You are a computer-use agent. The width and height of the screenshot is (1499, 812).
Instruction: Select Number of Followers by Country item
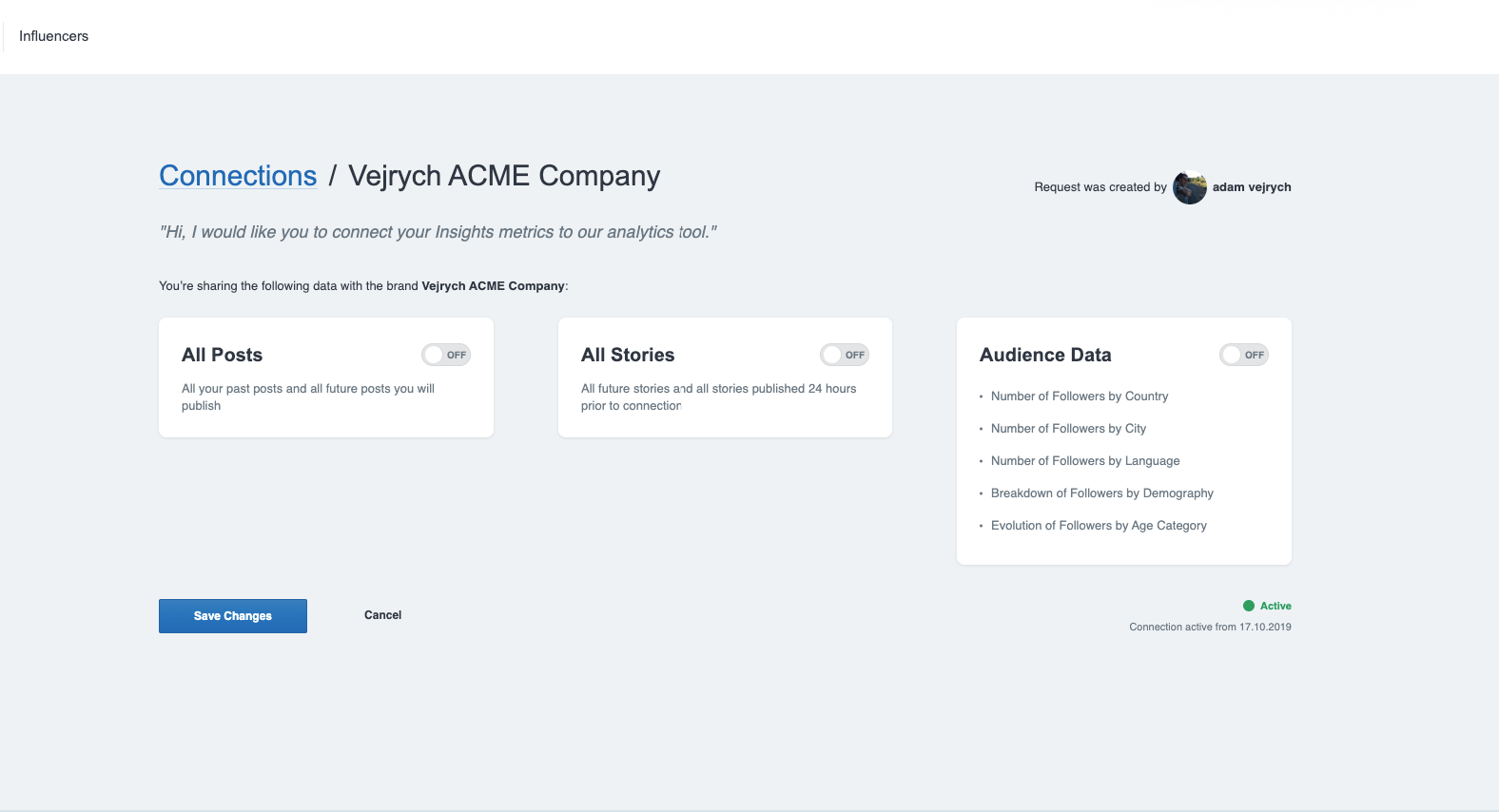[x=1080, y=396]
